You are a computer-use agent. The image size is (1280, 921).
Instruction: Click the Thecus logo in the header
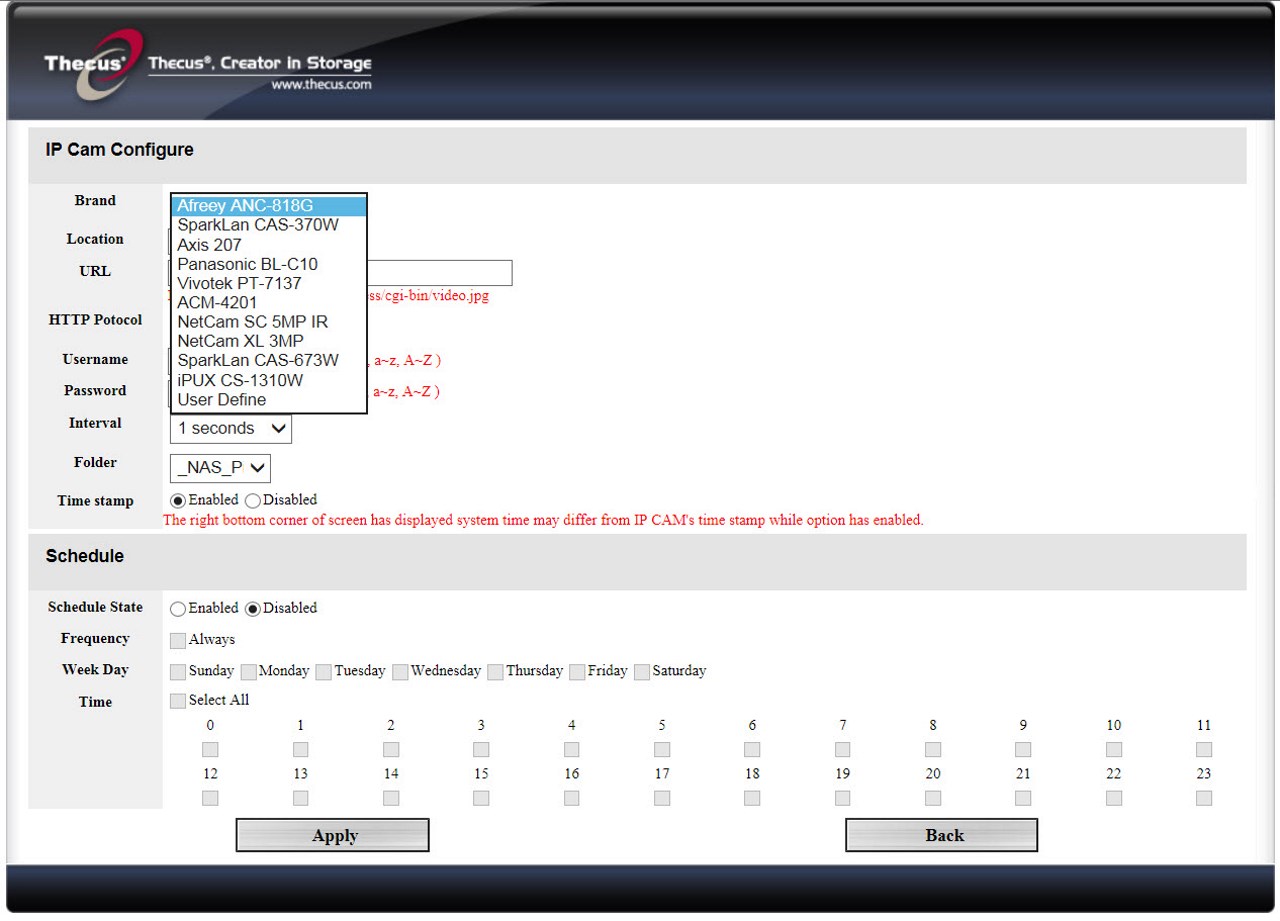(x=94, y=64)
